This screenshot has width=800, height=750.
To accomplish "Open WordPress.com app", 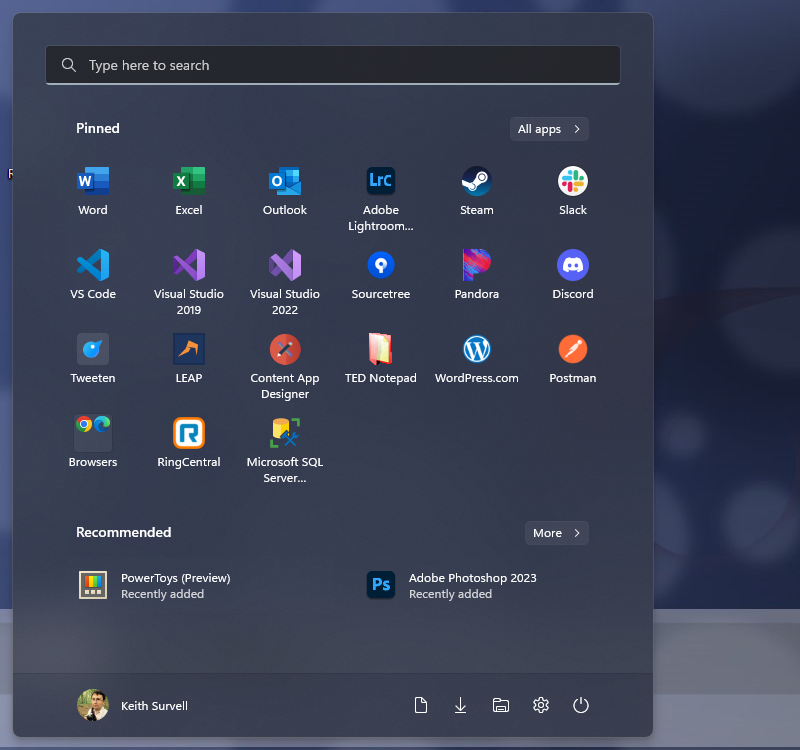I will point(477,360).
